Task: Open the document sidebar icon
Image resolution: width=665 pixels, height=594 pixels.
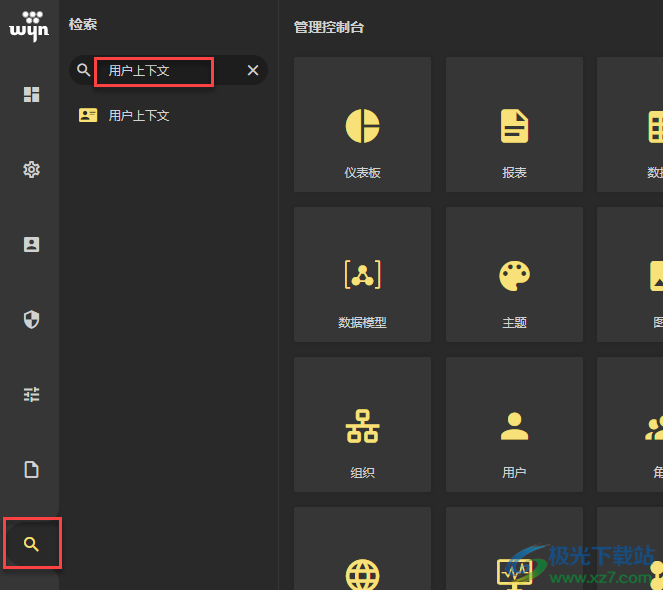Action: tap(31, 470)
